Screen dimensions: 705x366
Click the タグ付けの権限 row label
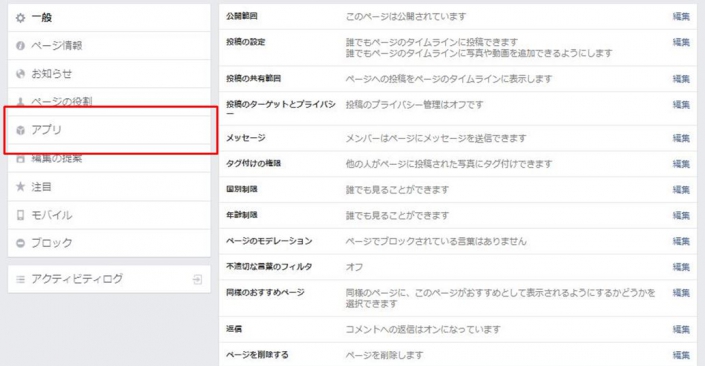point(253,164)
